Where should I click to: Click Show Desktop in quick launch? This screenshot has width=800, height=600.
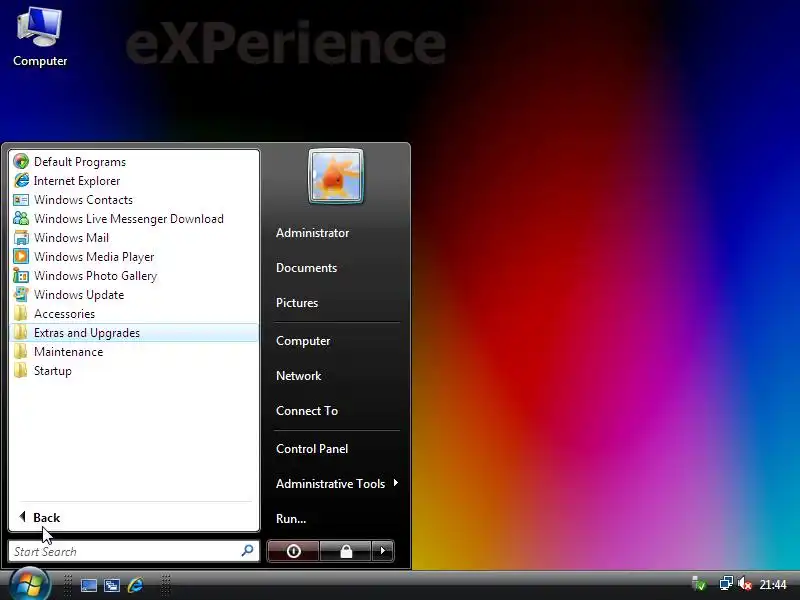89,585
